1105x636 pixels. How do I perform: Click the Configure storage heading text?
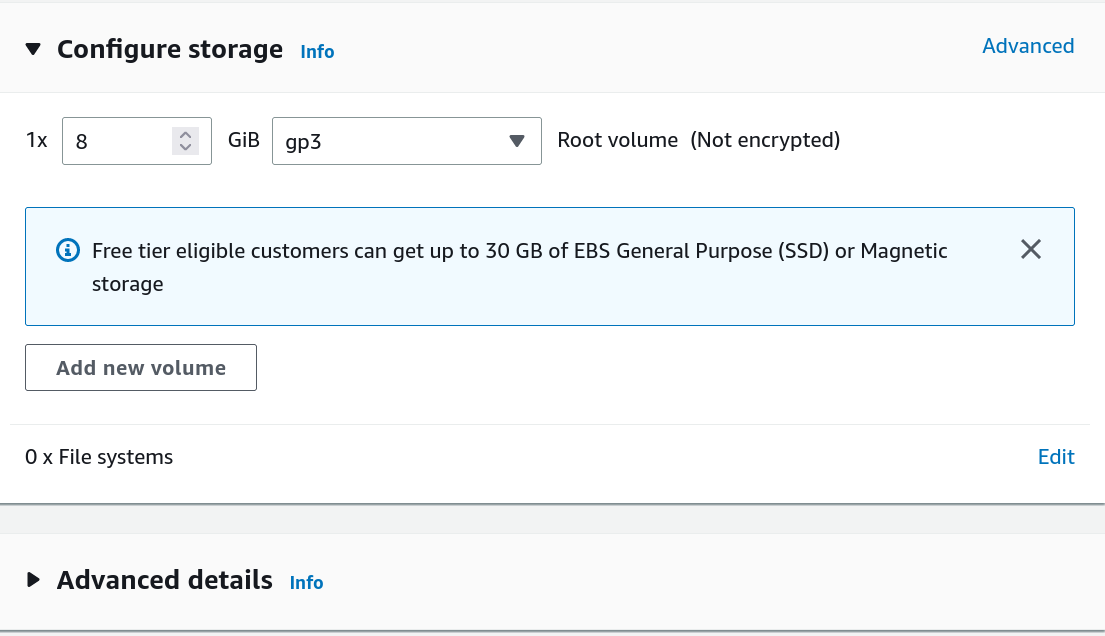(170, 50)
